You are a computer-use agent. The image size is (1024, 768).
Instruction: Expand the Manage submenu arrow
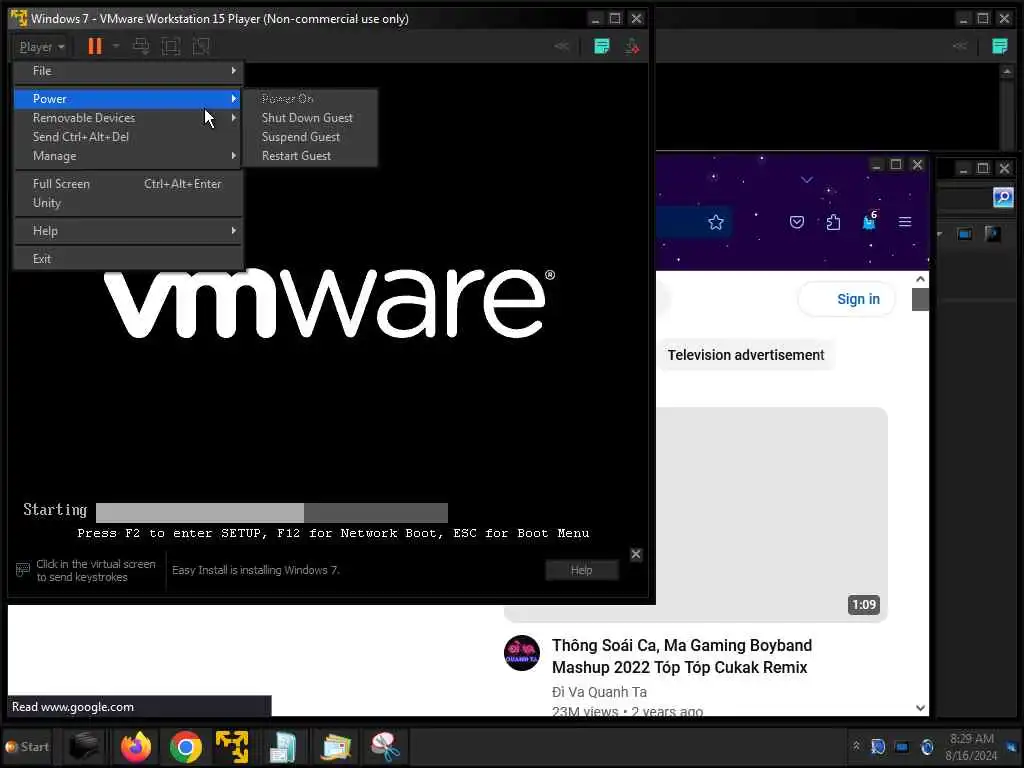click(x=234, y=155)
